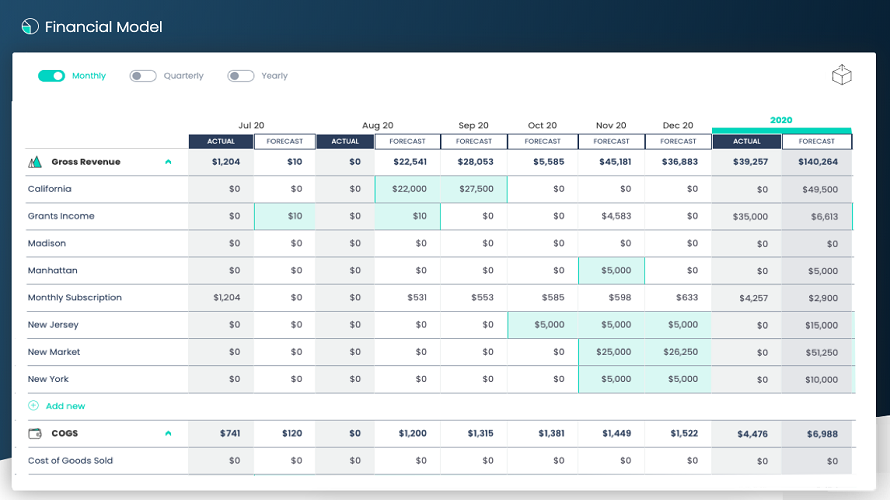
Task: Select the Jul 20 ACTUAL column header
Action: click(221, 141)
